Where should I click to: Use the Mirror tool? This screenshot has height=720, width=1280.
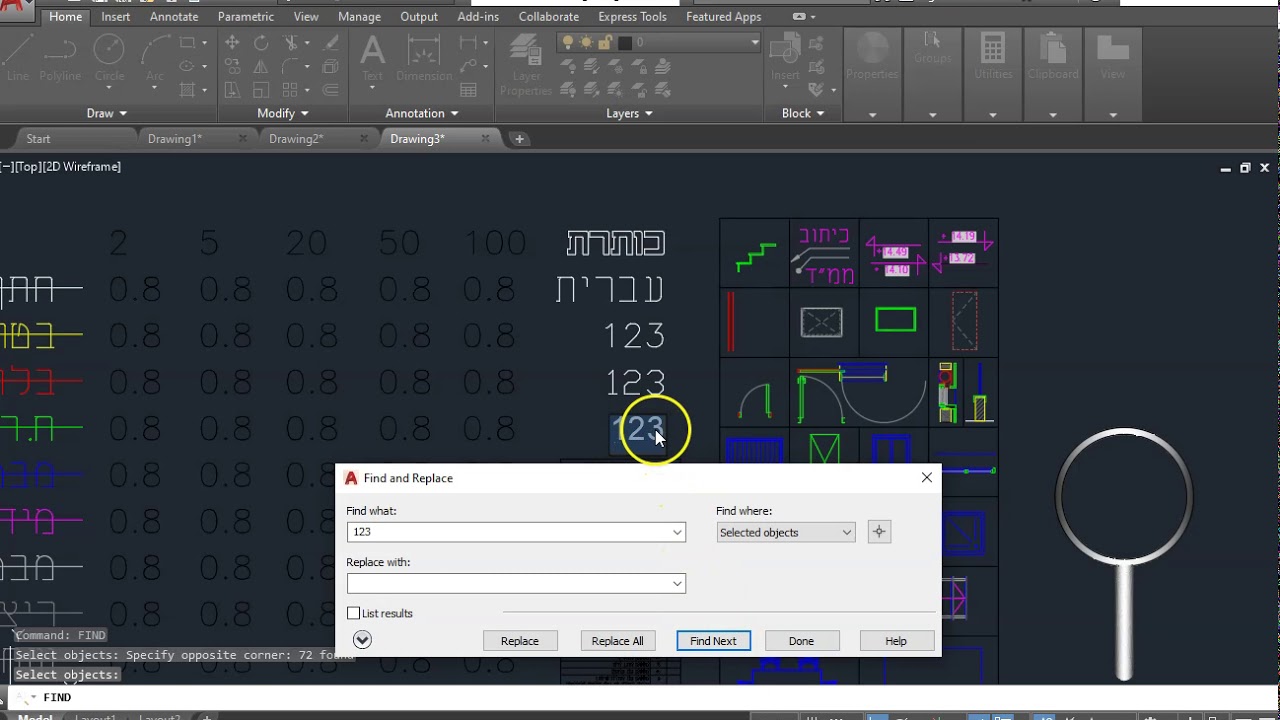tap(261, 66)
